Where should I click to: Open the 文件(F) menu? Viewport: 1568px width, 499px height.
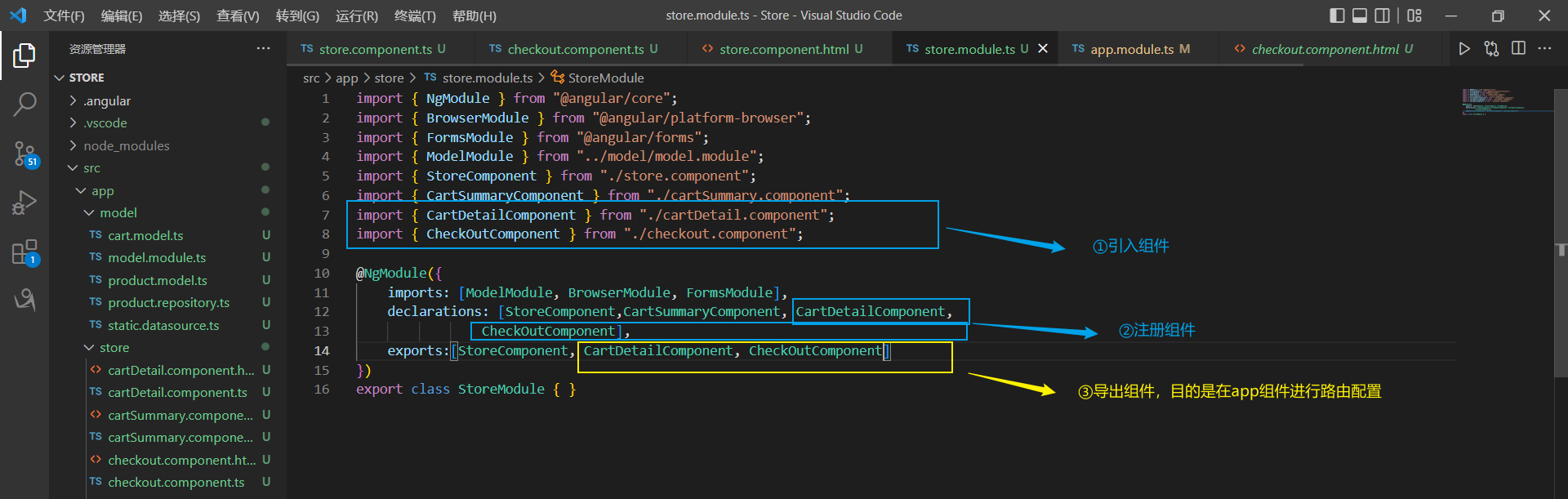[64, 16]
